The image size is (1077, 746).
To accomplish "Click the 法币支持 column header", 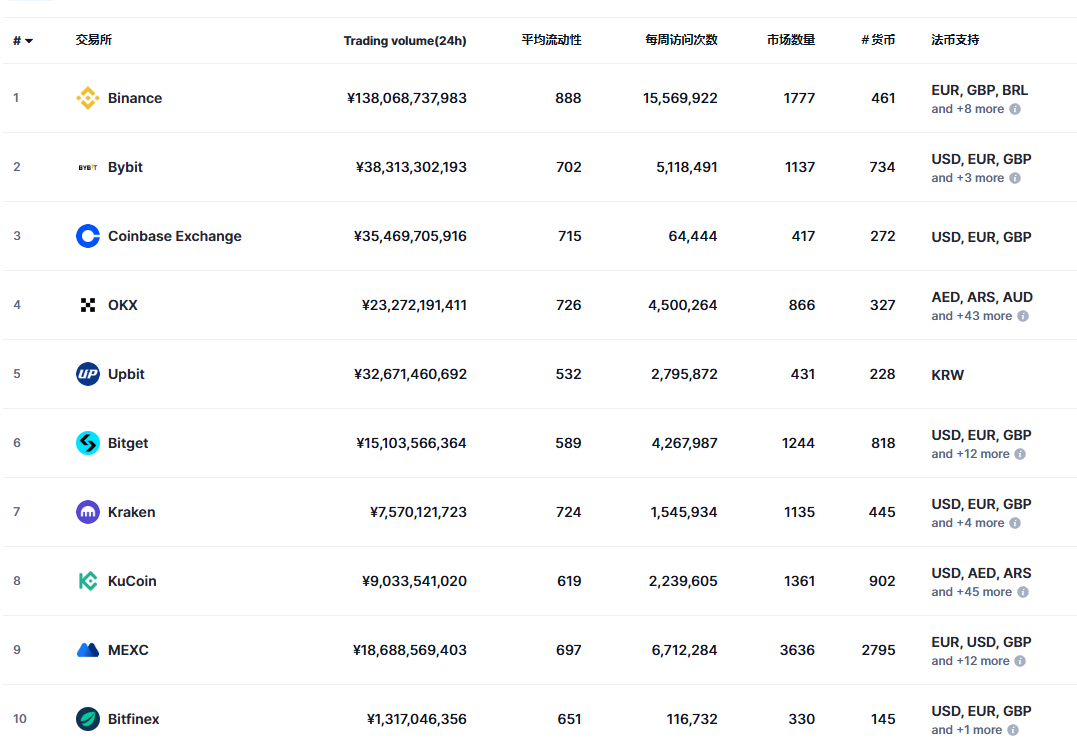I will [955, 40].
